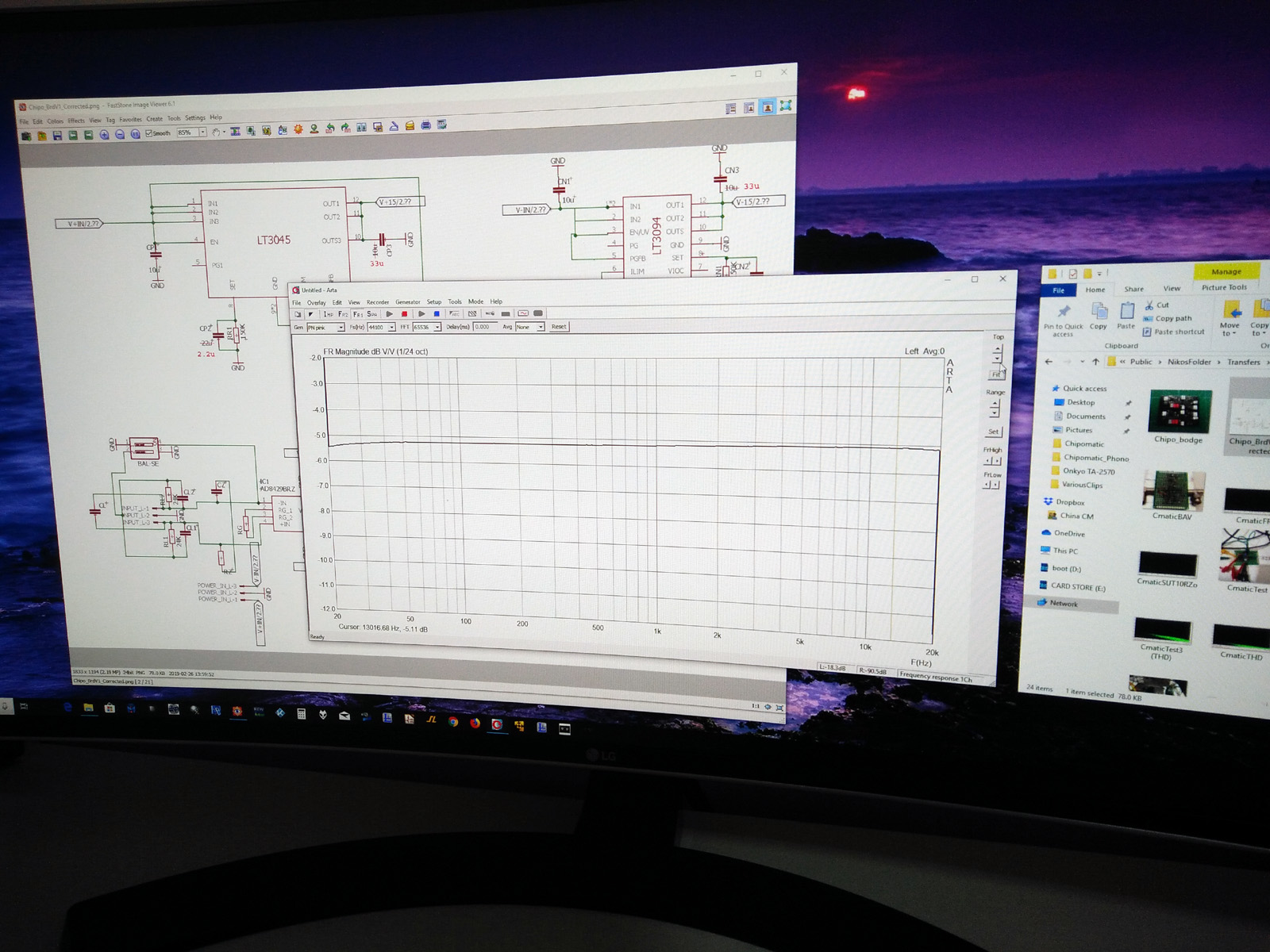Click Top stepper arrows in Arta side panel
1270x952 pixels.
tap(998, 353)
